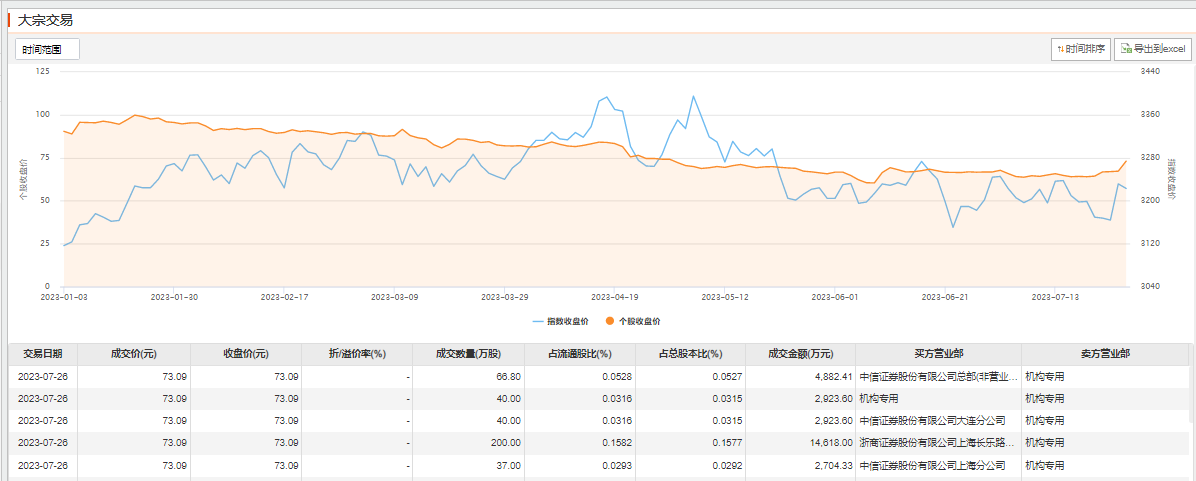Select the 4,882.41 trade amount cell
Screen dimensions: 1196x481
(801, 377)
